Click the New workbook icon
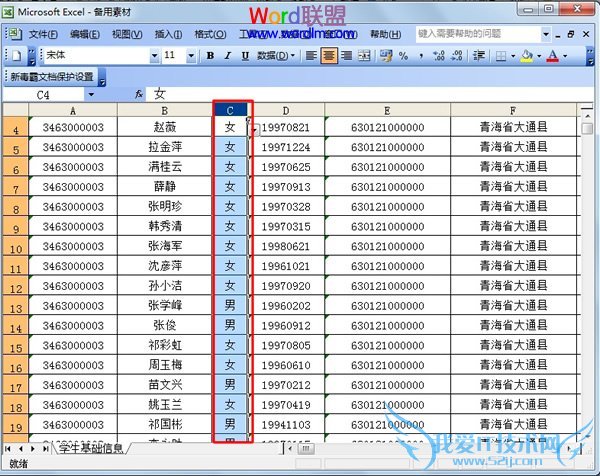Image resolution: width=600 pixels, height=476 pixels. 16,56
